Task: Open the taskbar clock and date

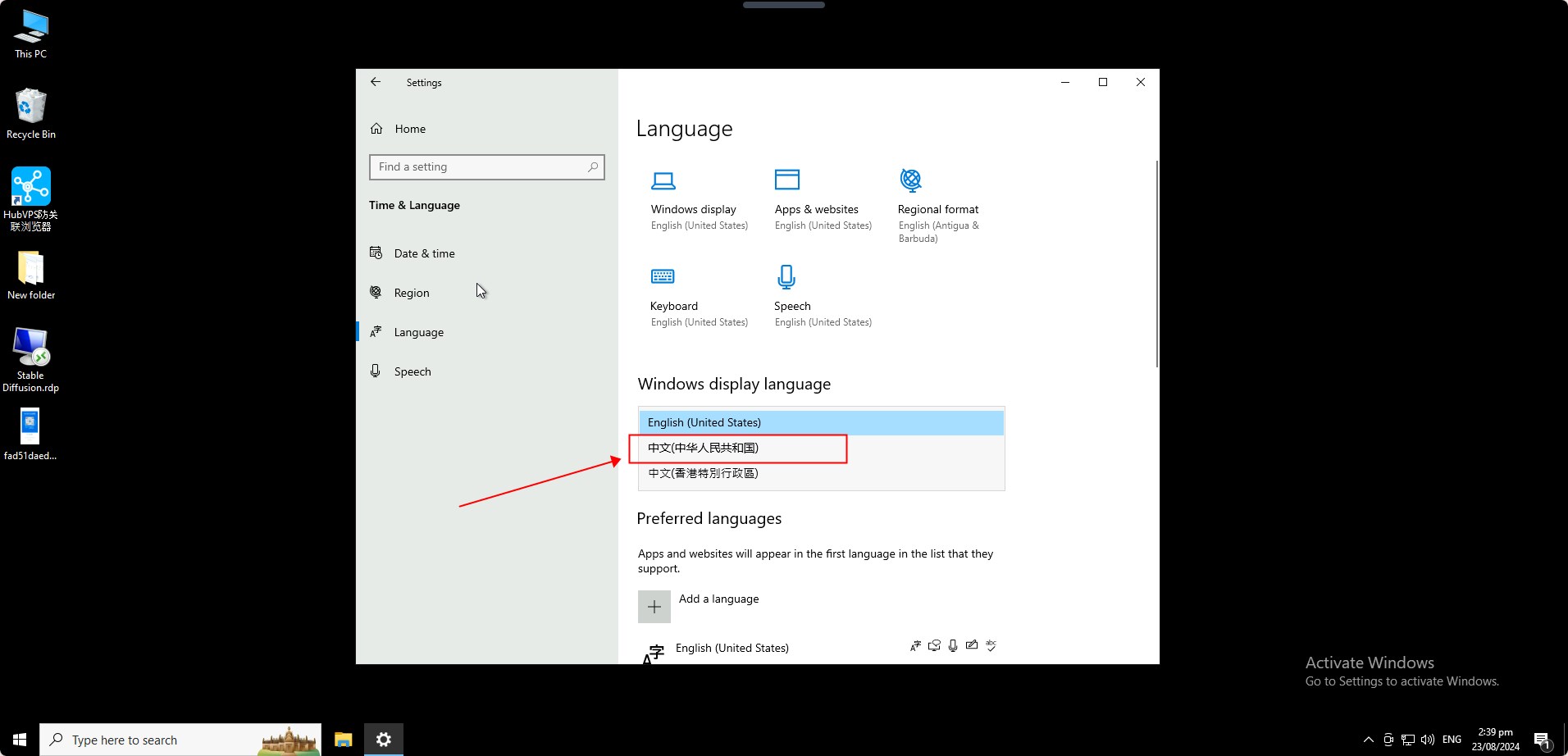Action: (1495, 740)
